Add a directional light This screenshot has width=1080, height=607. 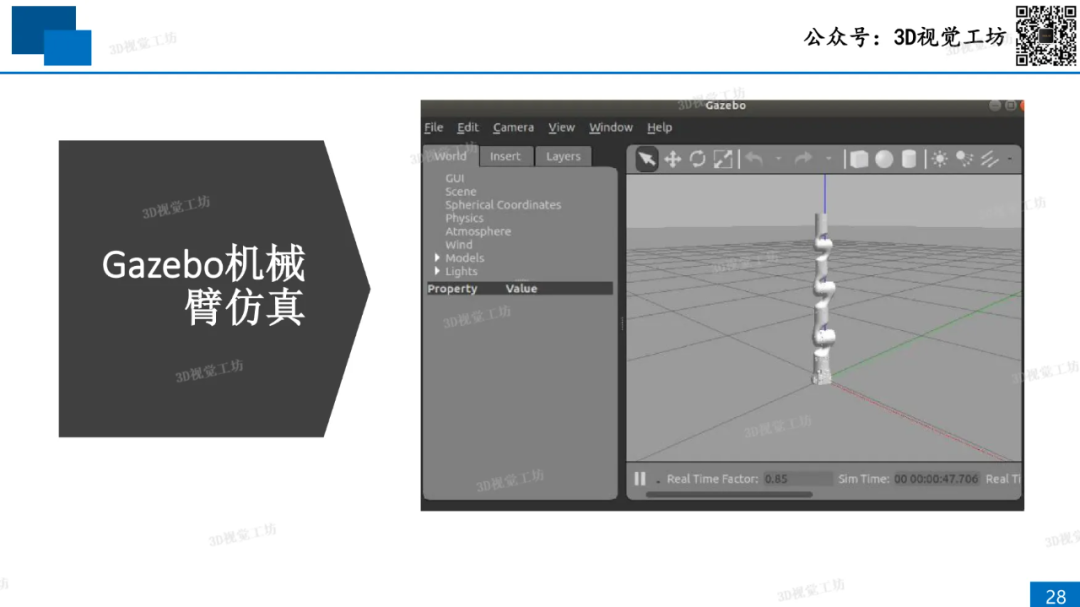click(x=989, y=159)
